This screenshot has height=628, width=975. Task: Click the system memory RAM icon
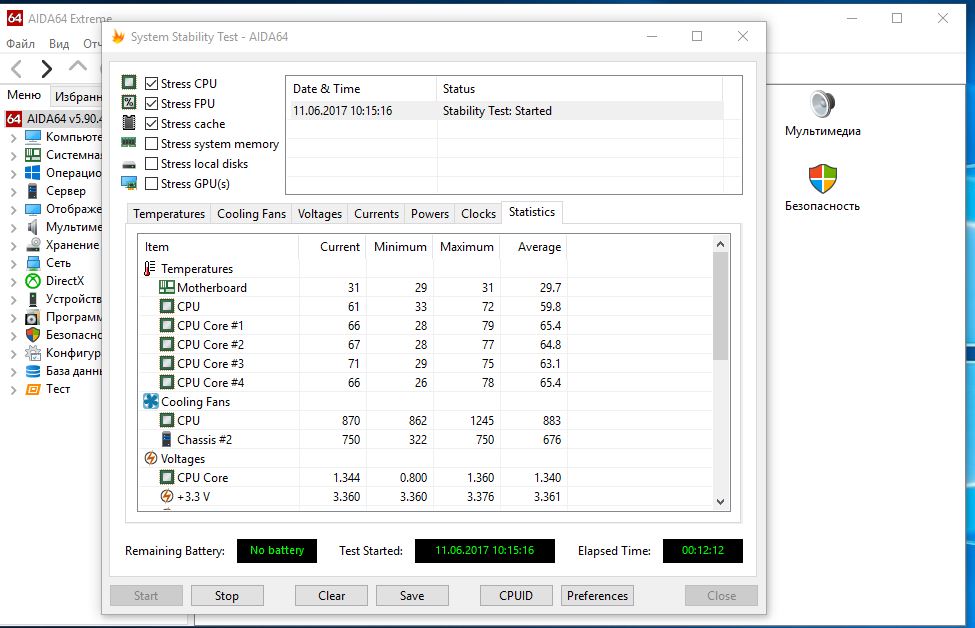tap(129, 142)
